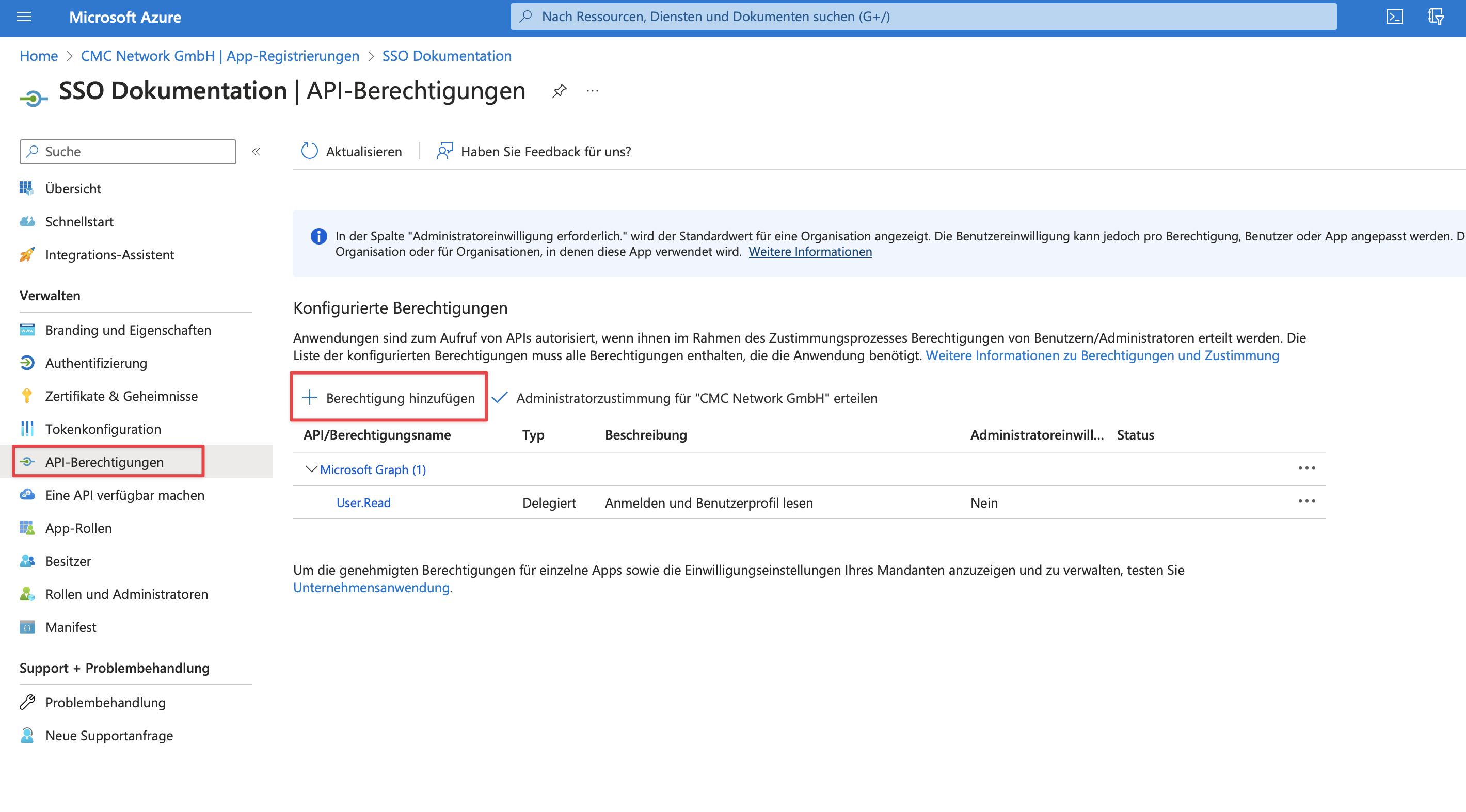
Task: Launch Cloud Shell from the top bar
Action: click(1394, 17)
